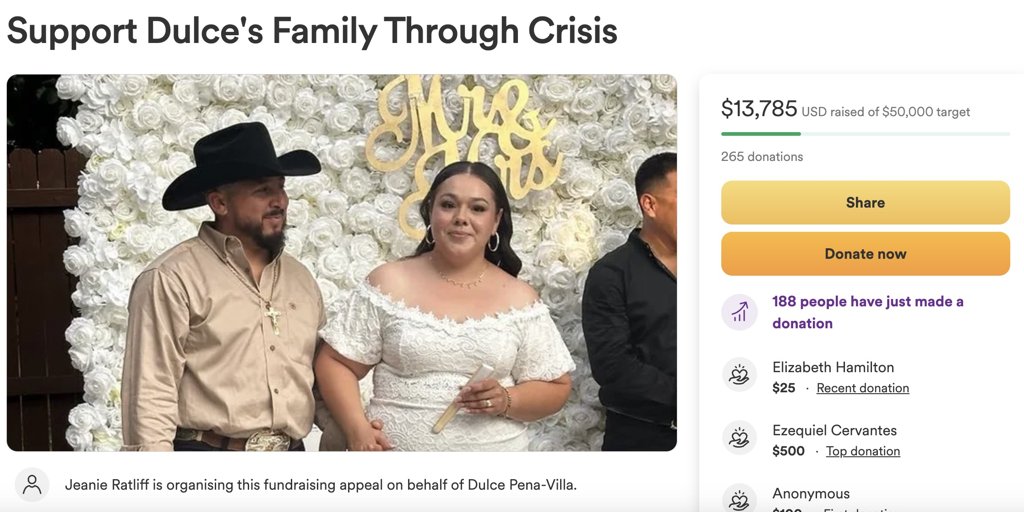
Task: Select the Anonymous donor name
Action: (811, 493)
